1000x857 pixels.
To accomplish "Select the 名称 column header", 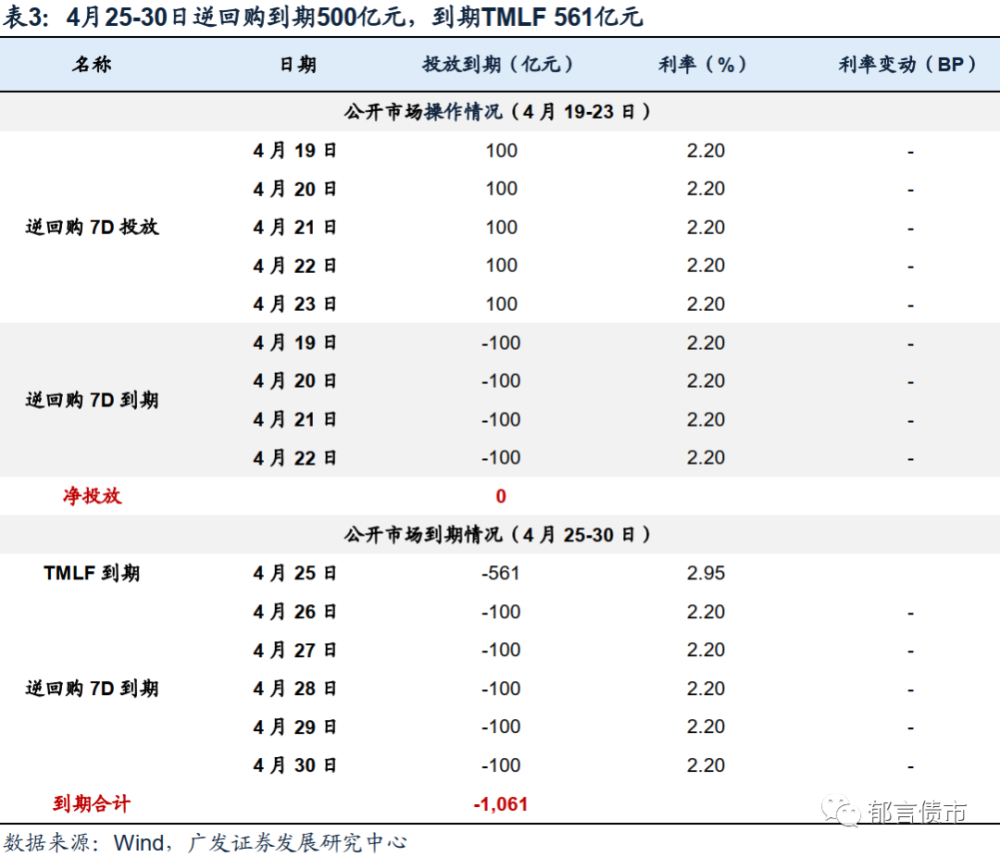I will coord(92,64).
